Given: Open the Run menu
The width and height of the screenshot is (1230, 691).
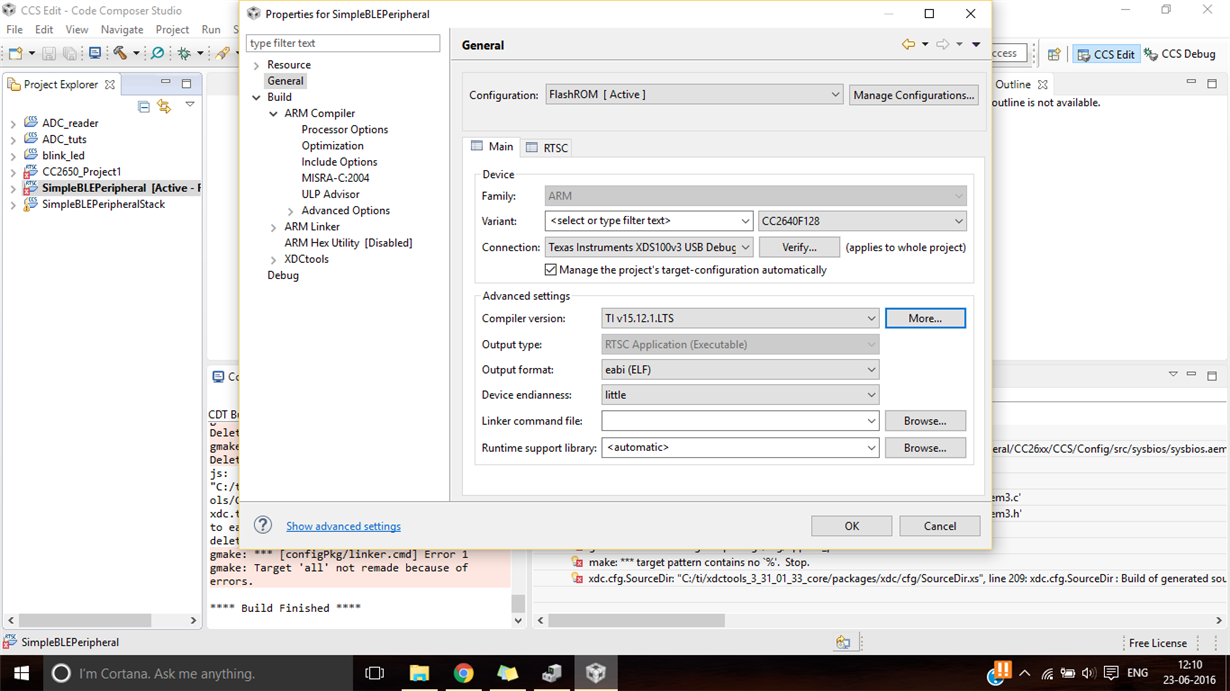Looking at the screenshot, I should [211, 30].
